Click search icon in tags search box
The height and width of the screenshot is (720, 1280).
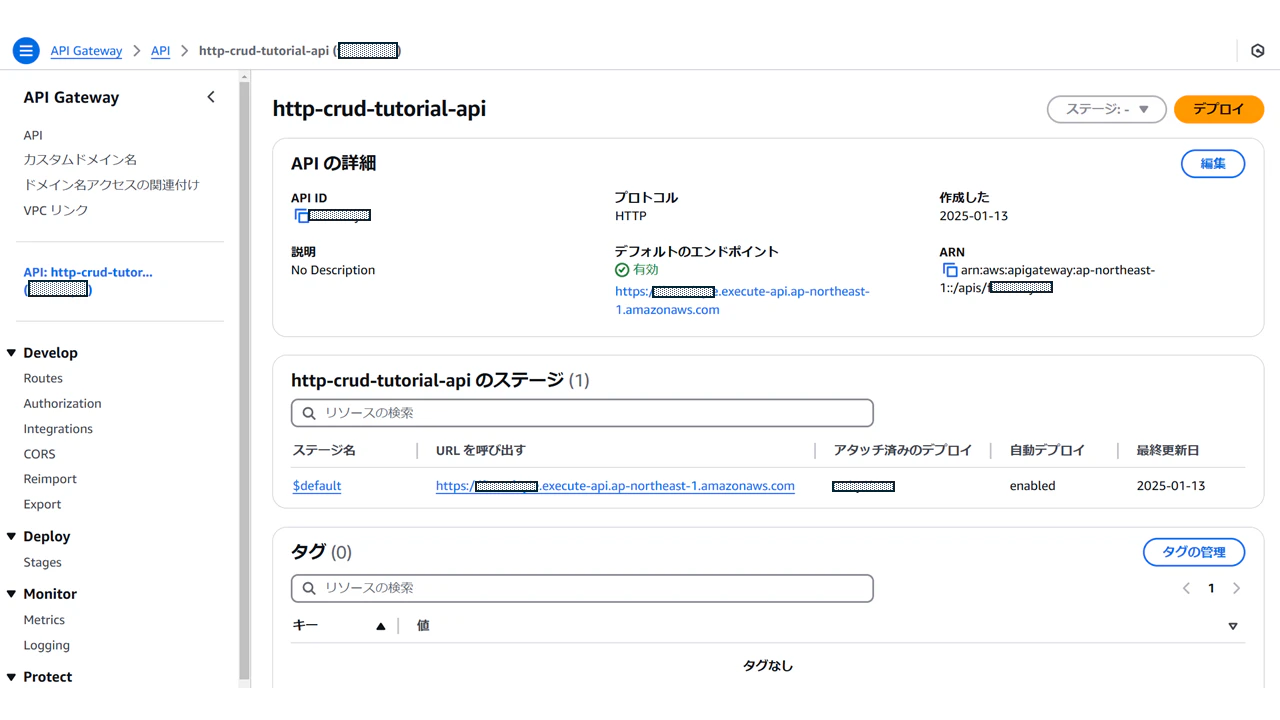tap(309, 588)
